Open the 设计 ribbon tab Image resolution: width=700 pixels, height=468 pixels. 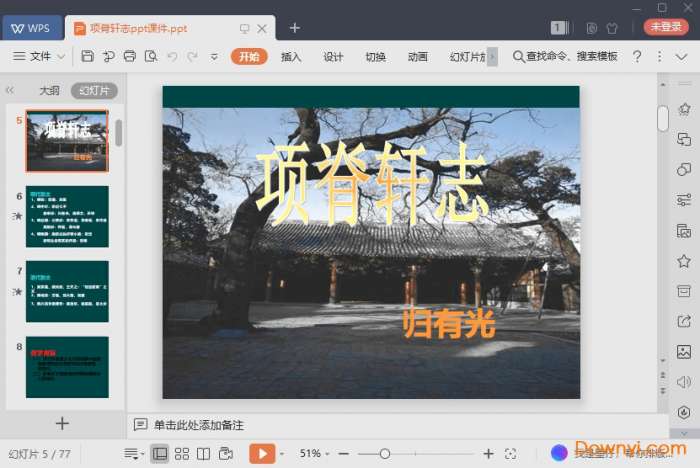coord(333,57)
